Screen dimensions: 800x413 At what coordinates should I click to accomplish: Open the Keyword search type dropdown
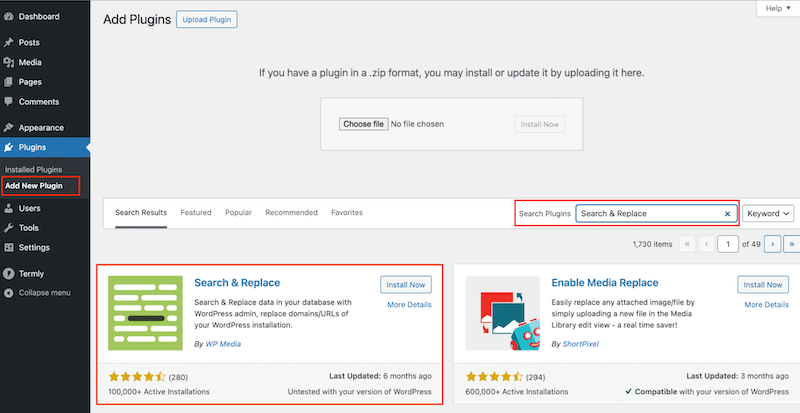coord(768,213)
